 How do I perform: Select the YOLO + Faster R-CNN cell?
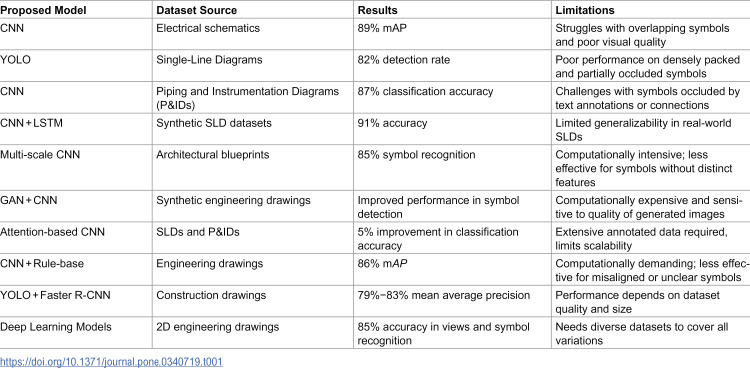pyautogui.click(x=76, y=302)
